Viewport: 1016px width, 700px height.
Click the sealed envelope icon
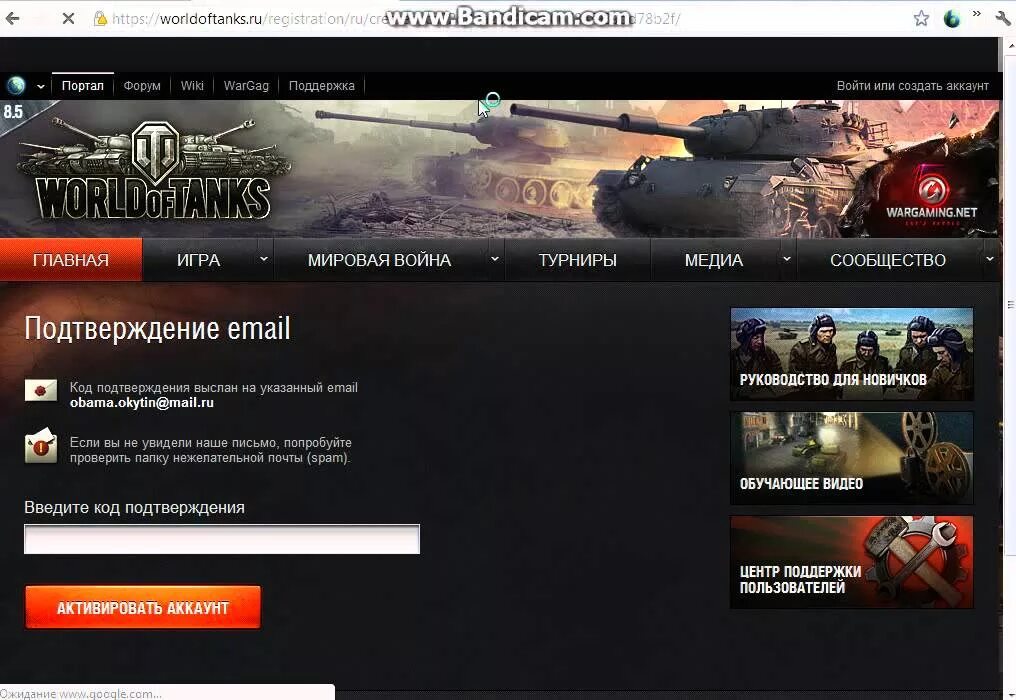tap(41, 390)
